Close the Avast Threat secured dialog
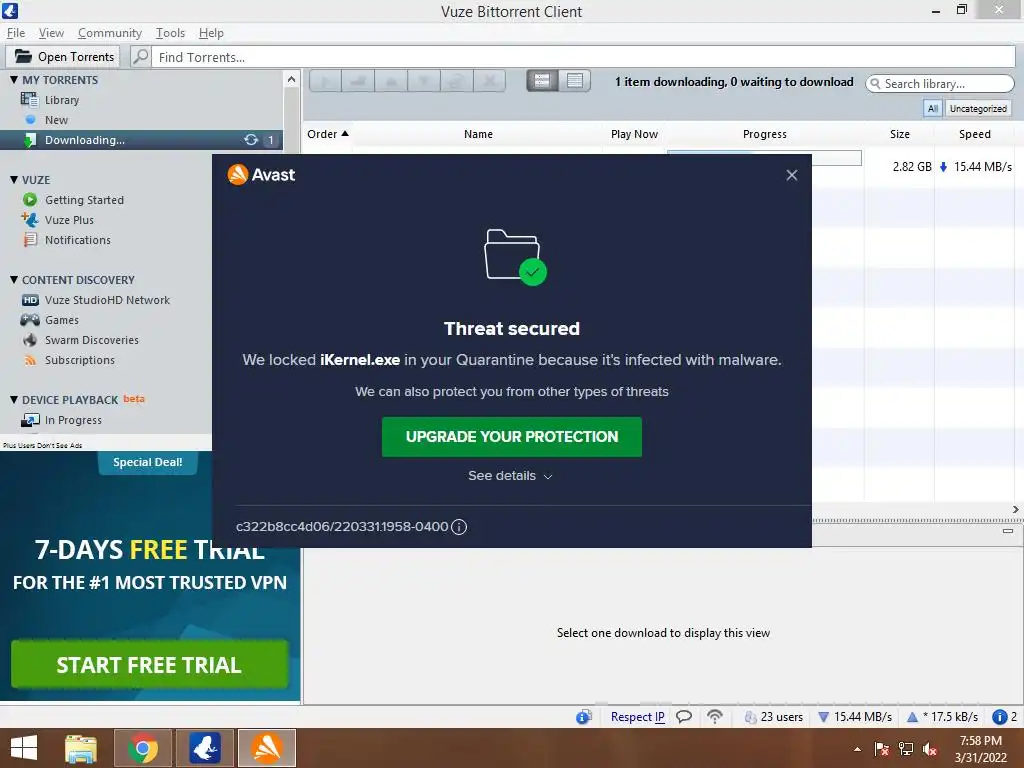Image resolution: width=1024 pixels, height=768 pixels. [792, 175]
